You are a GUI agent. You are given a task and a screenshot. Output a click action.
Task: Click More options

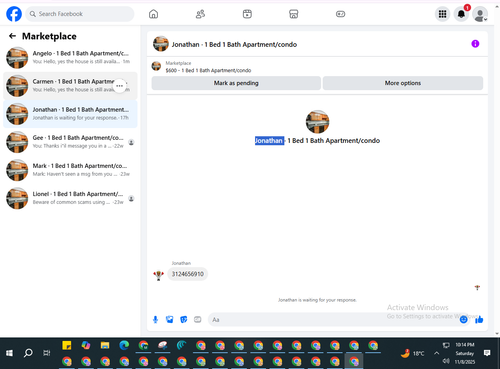click(x=403, y=83)
